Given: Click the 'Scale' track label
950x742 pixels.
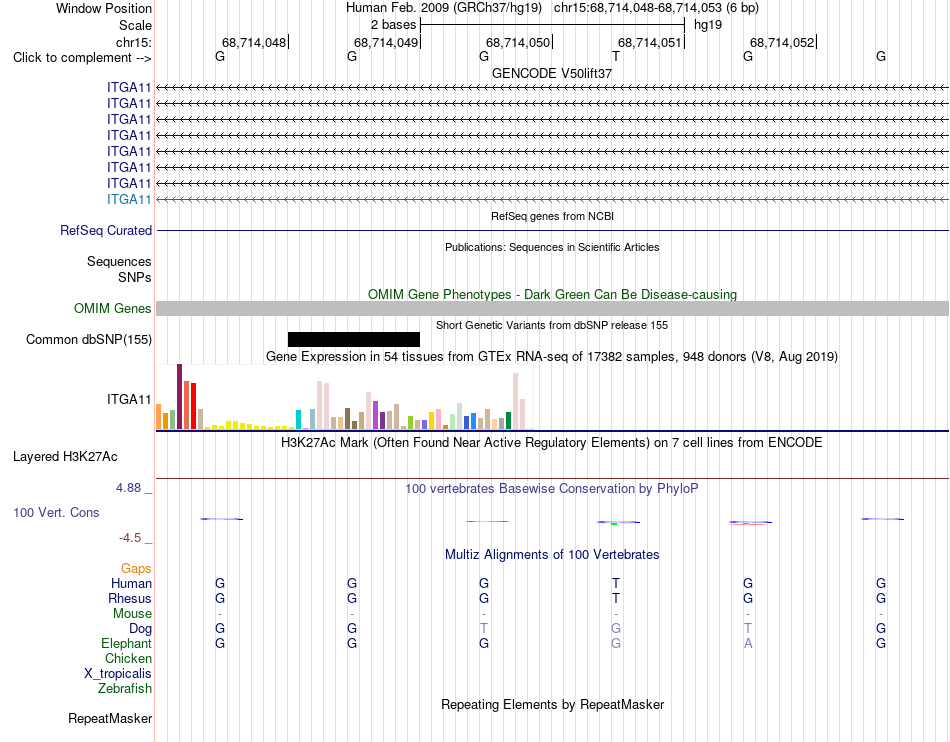Looking at the screenshot, I should coord(135,25).
